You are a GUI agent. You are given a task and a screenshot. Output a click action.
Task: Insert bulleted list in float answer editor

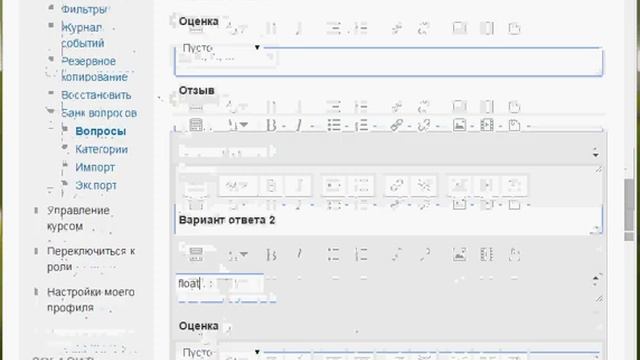pos(334,254)
